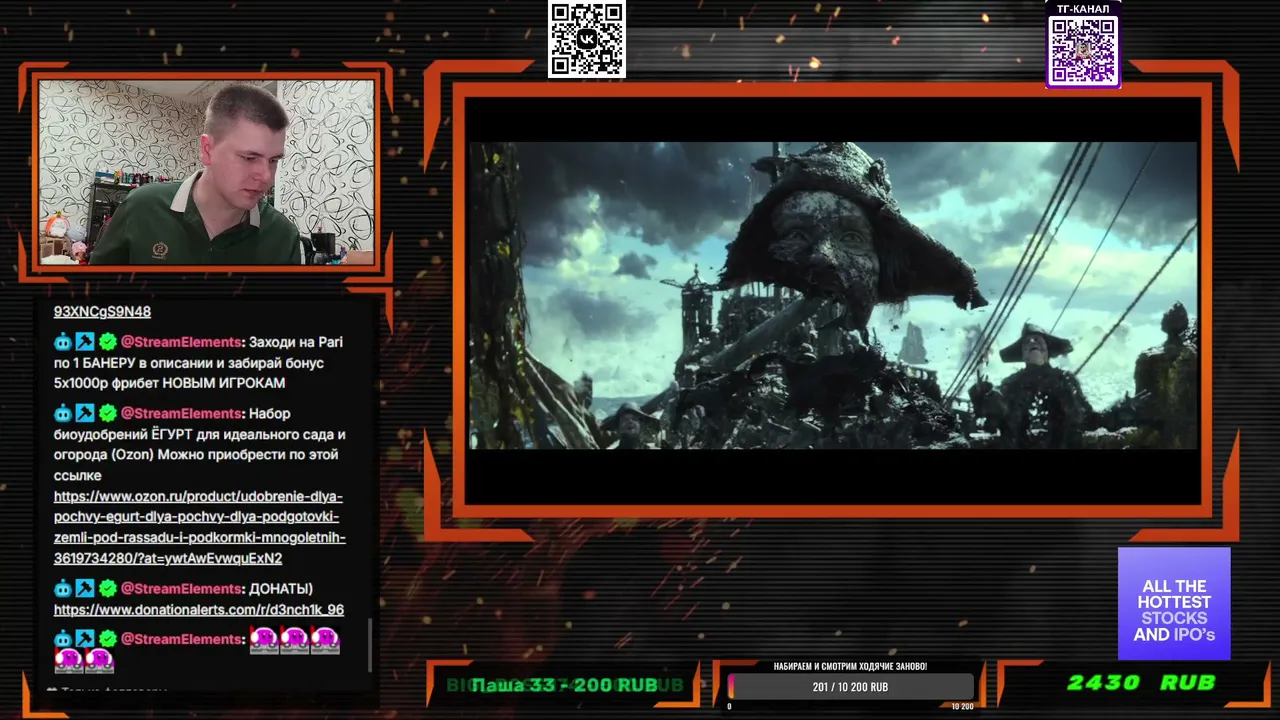Click the message text 'Заходи на Pari'
The height and width of the screenshot is (720, 1280).
click(296, 342)
